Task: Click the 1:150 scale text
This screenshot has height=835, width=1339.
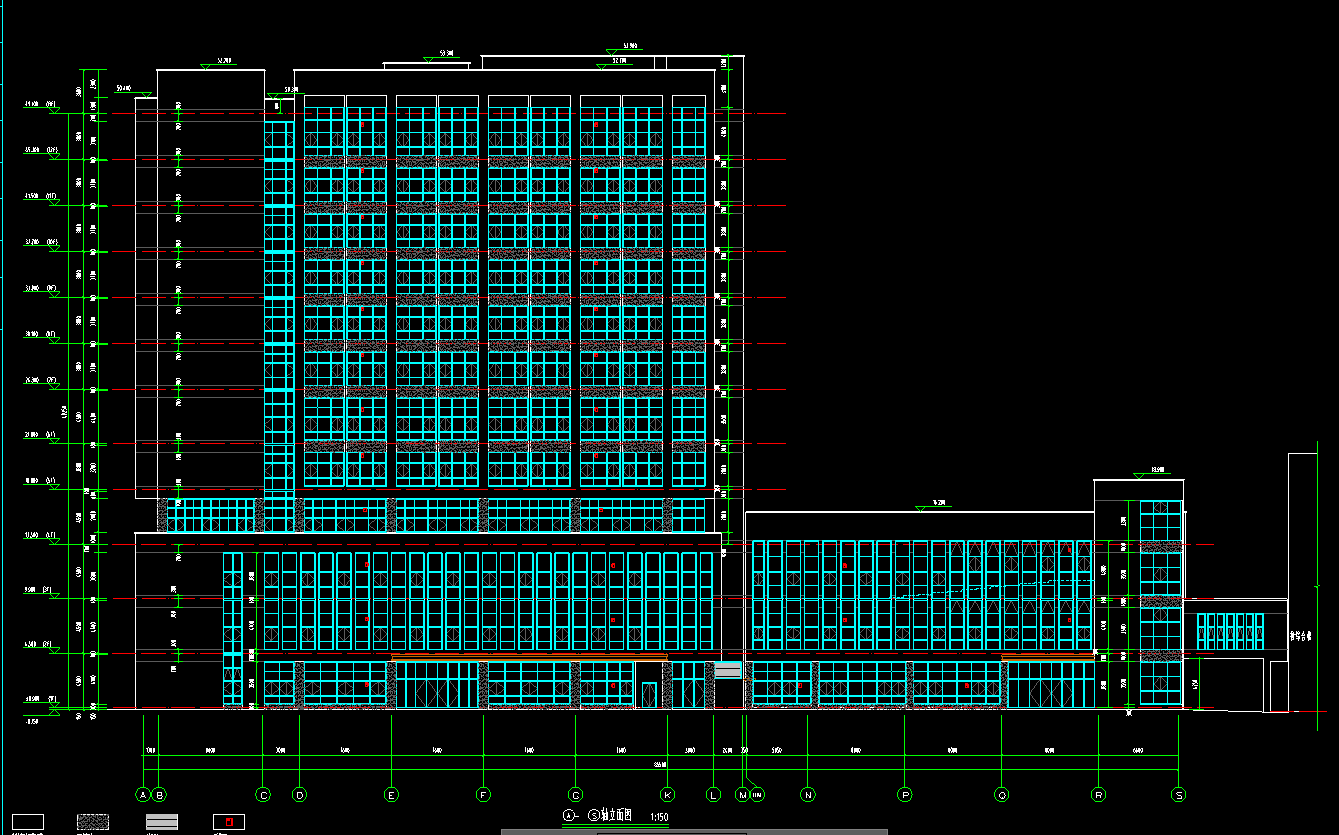Action: (659, 817)
